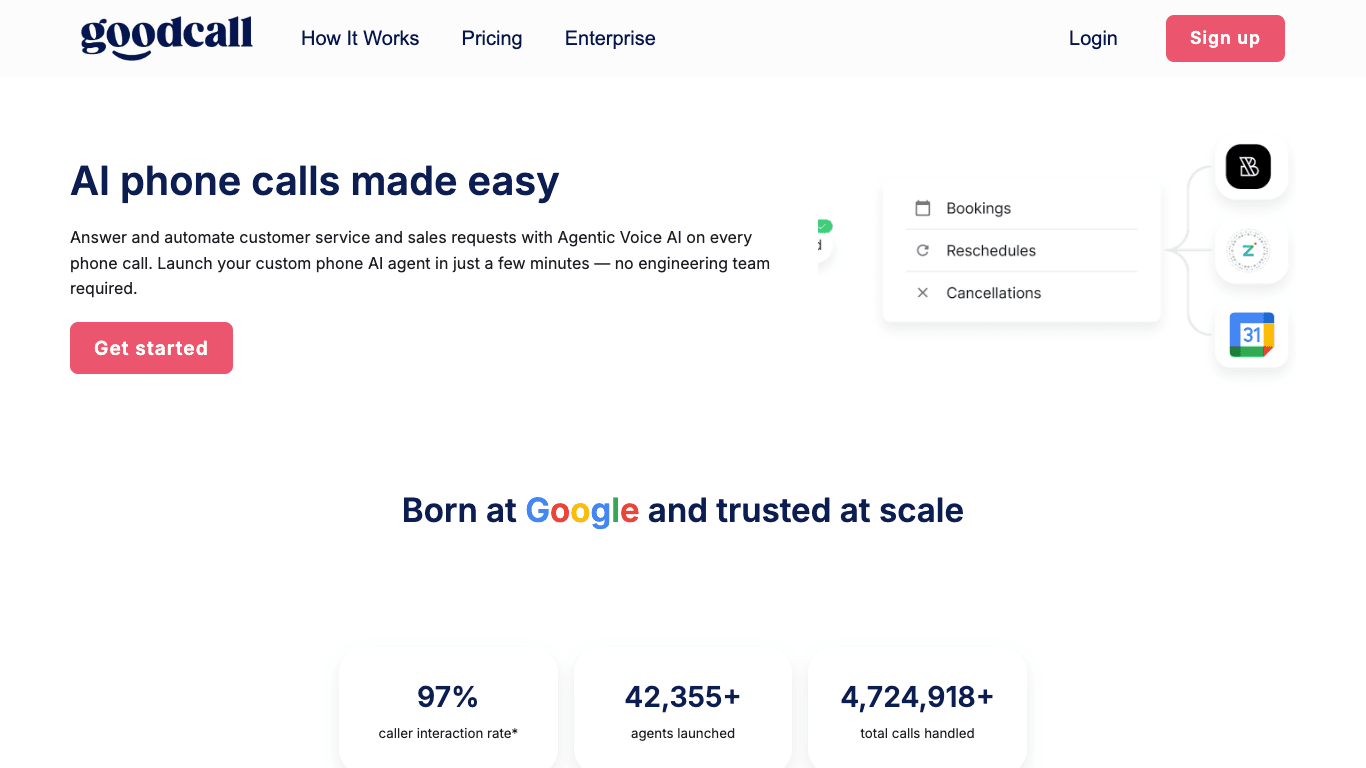Screen dimensions: 1366x768
Task: Select the Bookings row label
Action: click(978, 208)
